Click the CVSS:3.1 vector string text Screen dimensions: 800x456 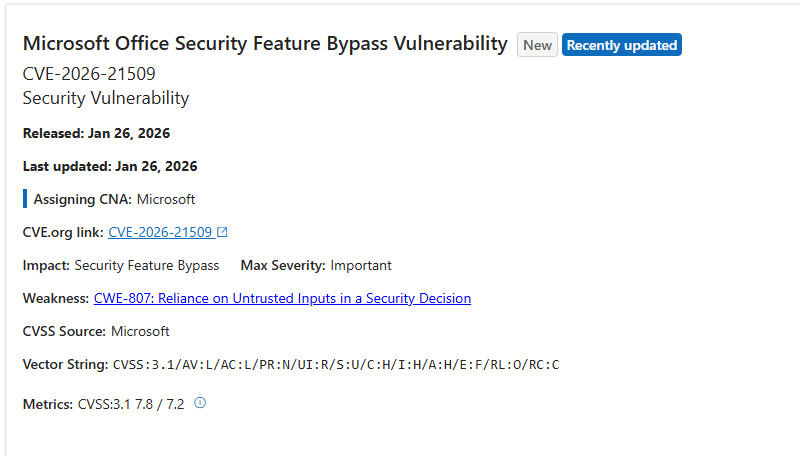(x=335, y=364)
